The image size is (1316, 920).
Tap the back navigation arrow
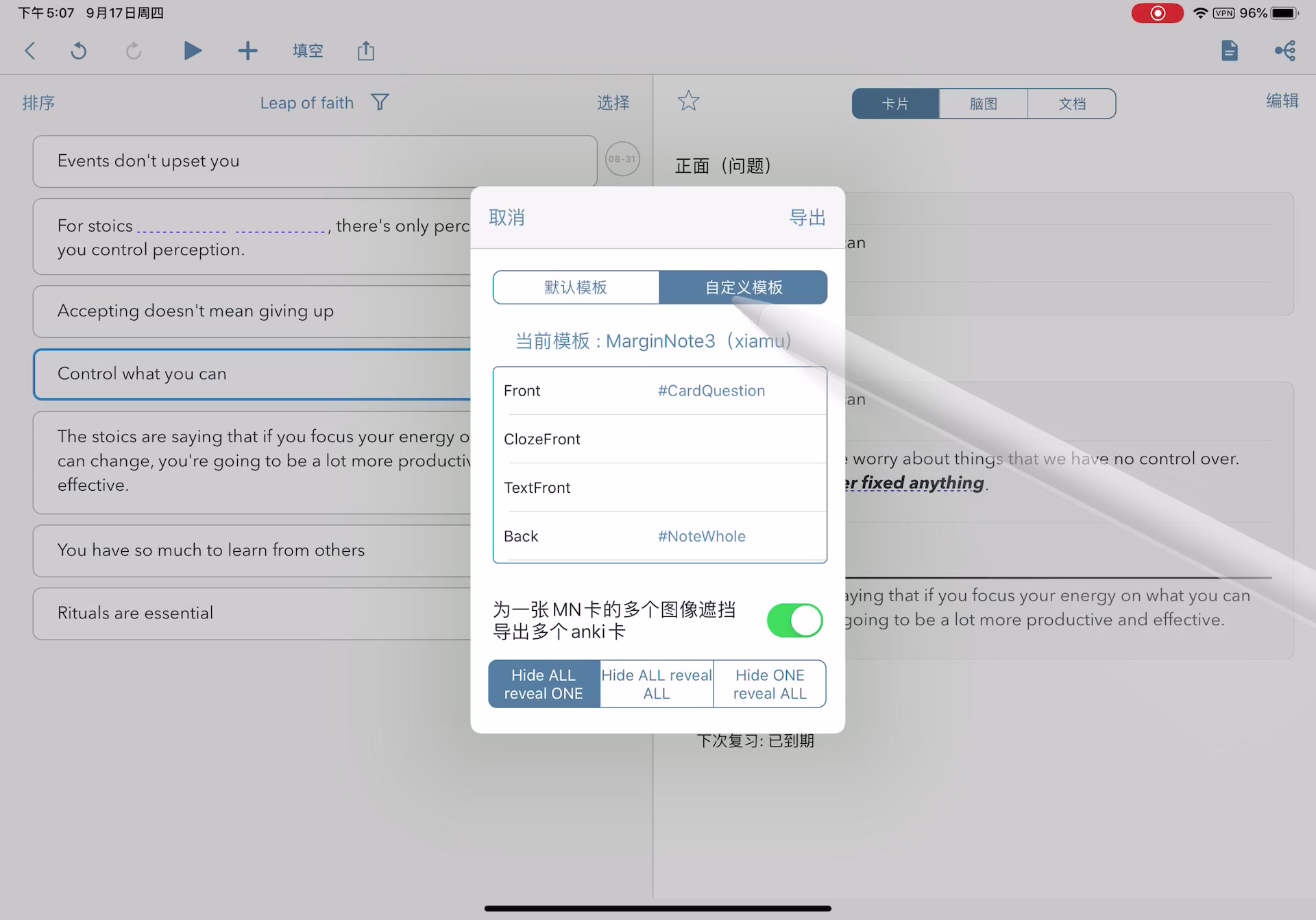click(x=29, y=50)
